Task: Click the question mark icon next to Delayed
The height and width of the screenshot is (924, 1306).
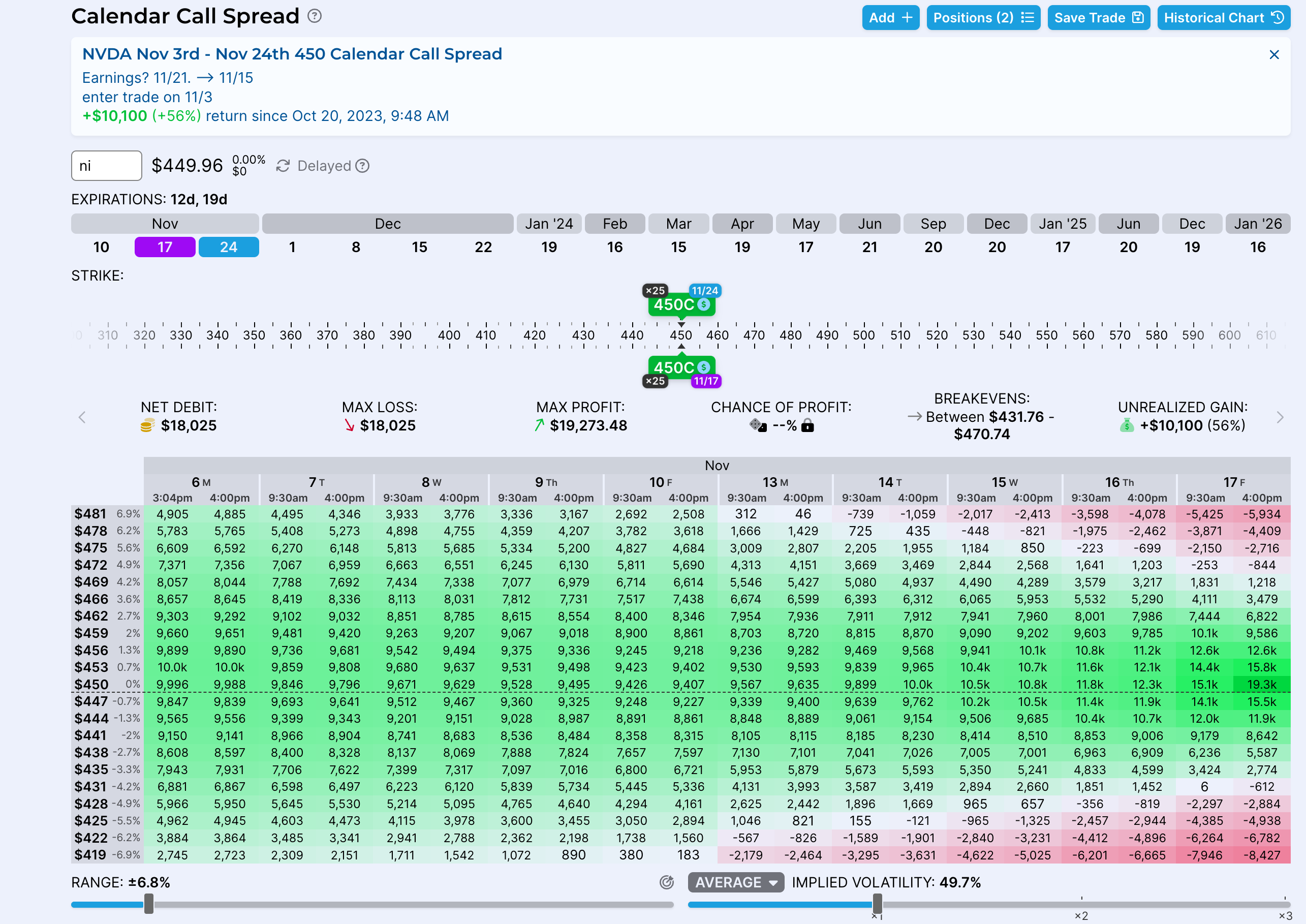Action: 362,166
